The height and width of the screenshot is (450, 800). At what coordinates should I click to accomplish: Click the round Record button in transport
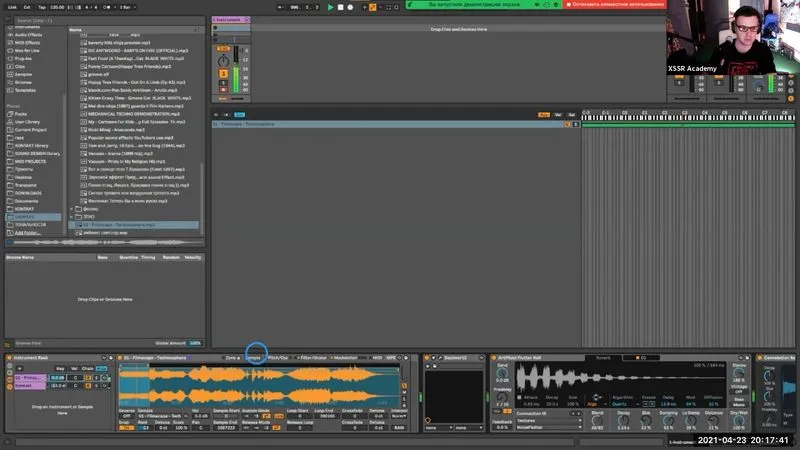coord(350,7)
